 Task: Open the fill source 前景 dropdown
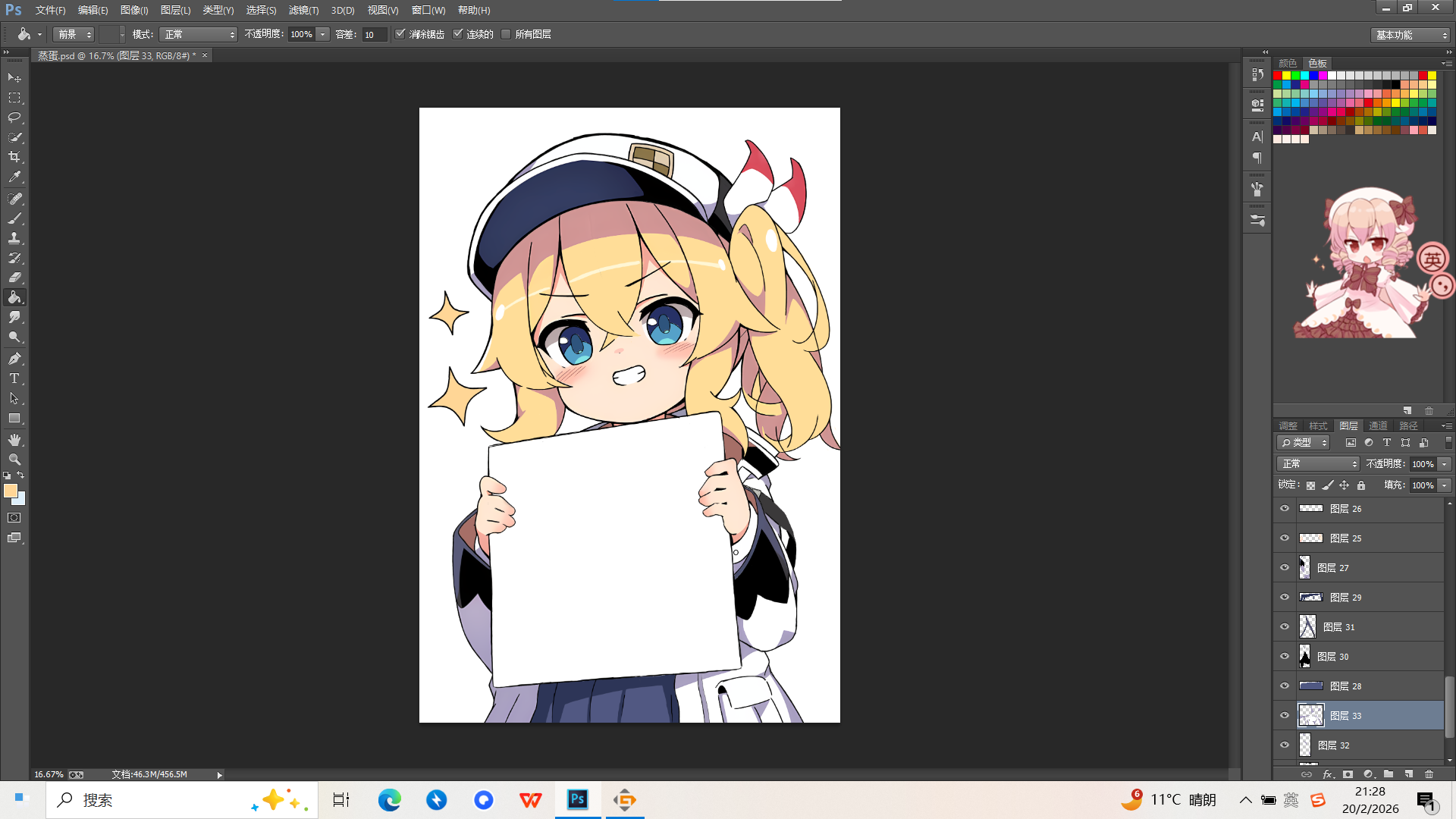(74, 34)
